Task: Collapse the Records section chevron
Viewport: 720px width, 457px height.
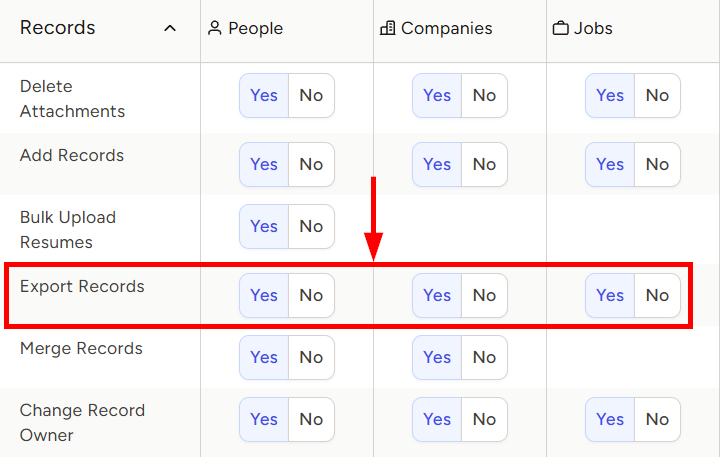Action: tap(170, 28)
